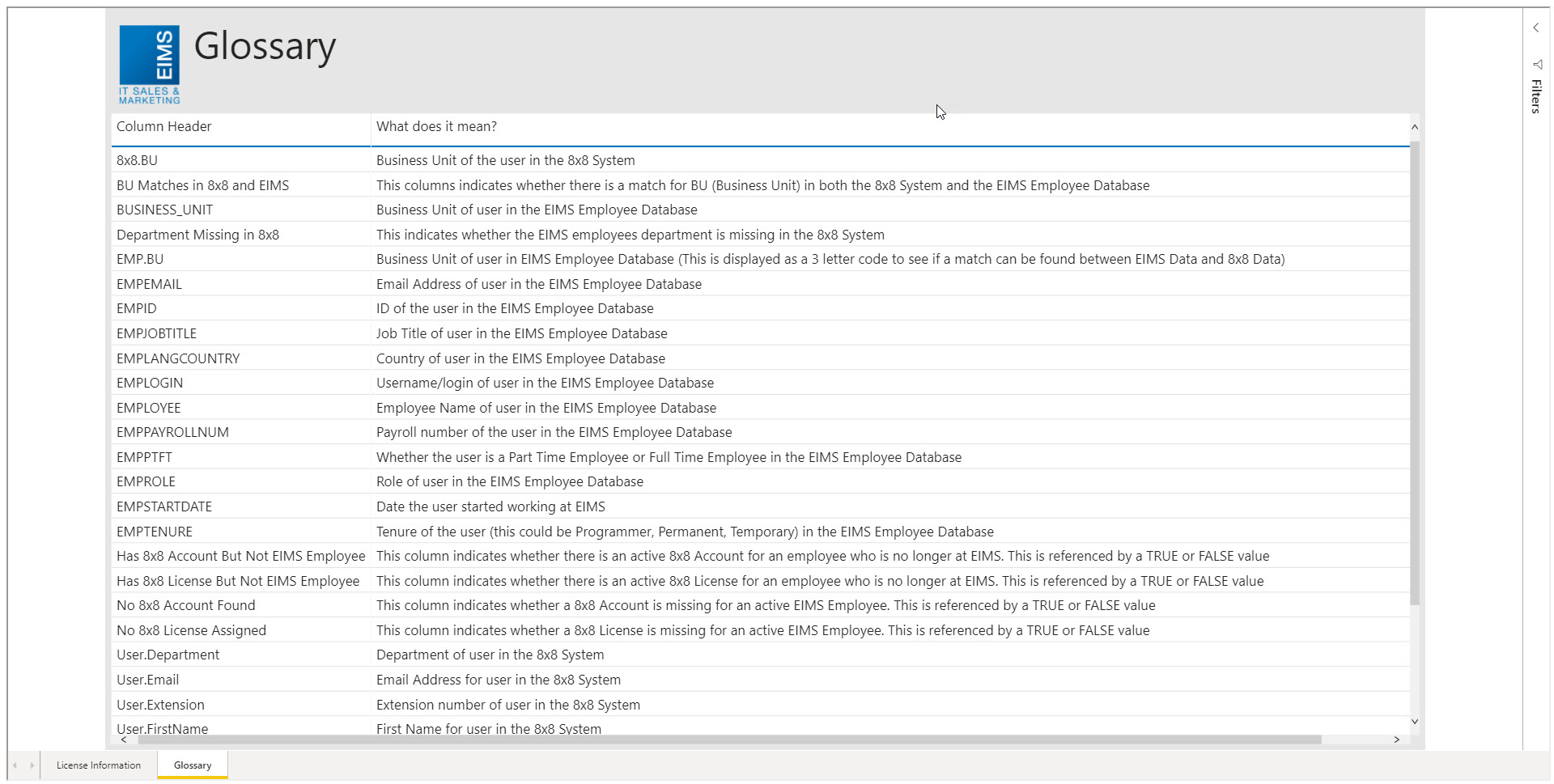
Task: Select the 8x8.BU row
Action: click(761, 160)
